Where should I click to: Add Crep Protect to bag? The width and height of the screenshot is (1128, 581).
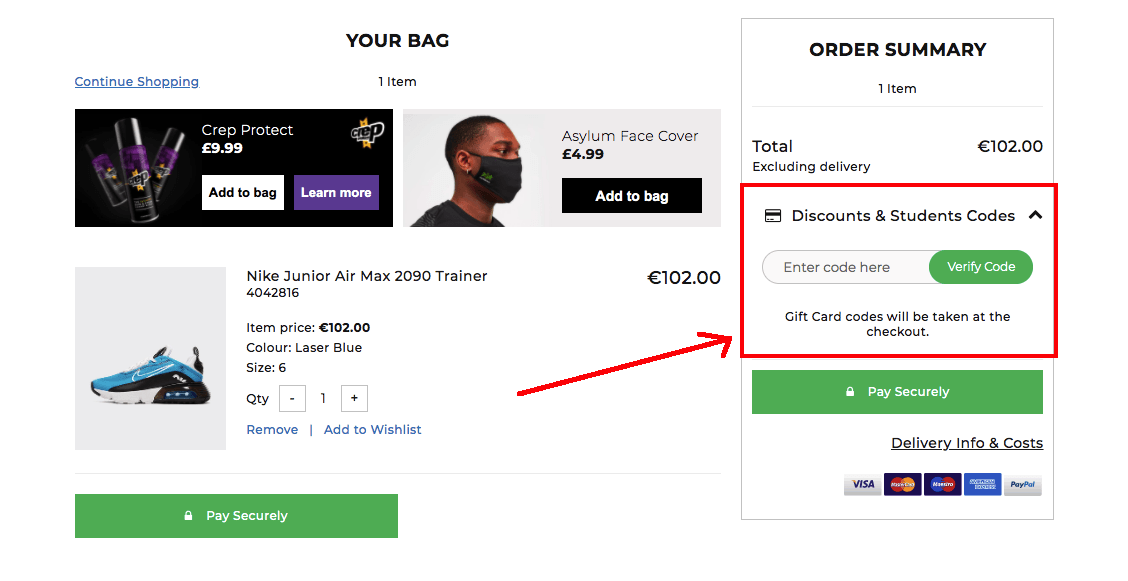(x=243, y=193)
